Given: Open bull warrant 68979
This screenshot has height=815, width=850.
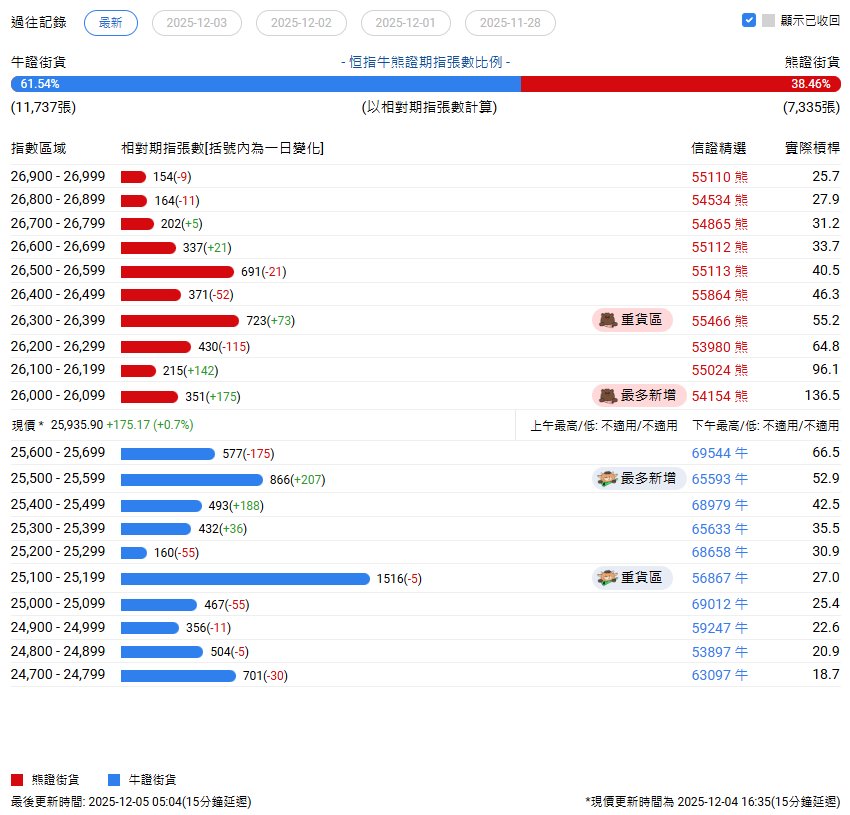Looking at the screenshot, I should coord(719,505).
